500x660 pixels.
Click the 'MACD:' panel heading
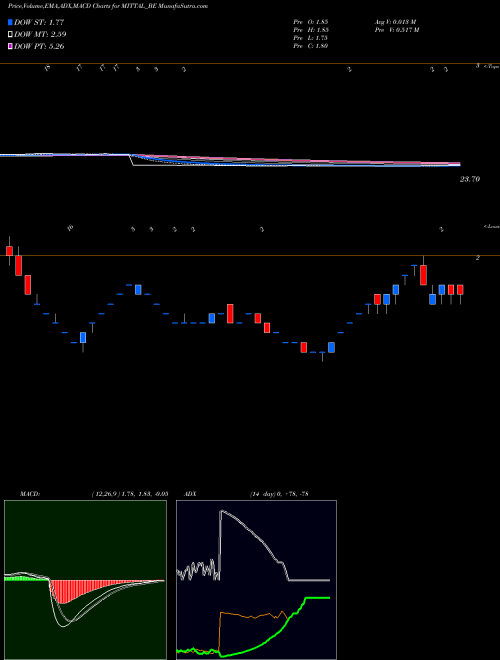coord(29,494)
